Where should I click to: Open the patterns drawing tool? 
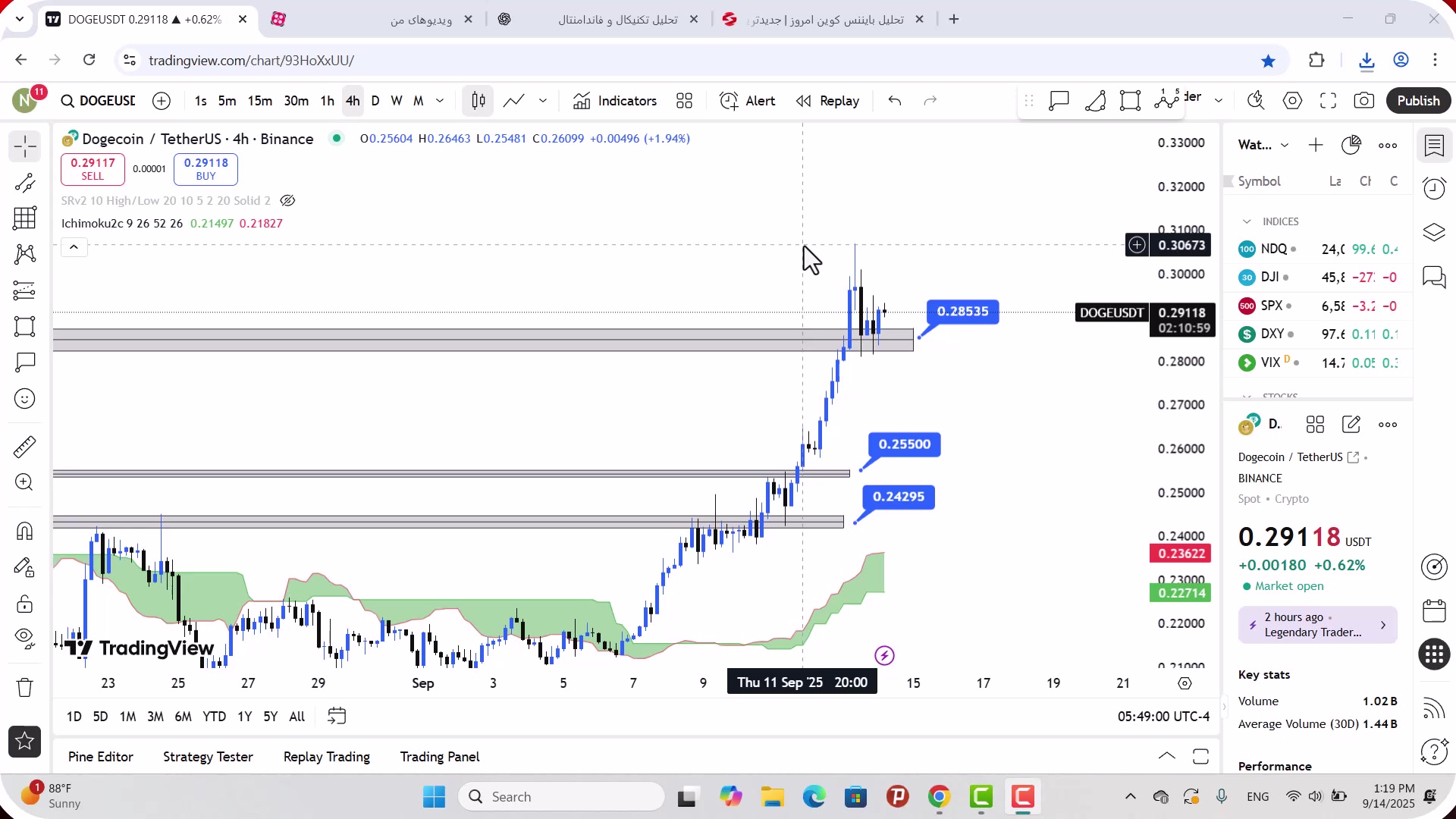click(24, 254)
